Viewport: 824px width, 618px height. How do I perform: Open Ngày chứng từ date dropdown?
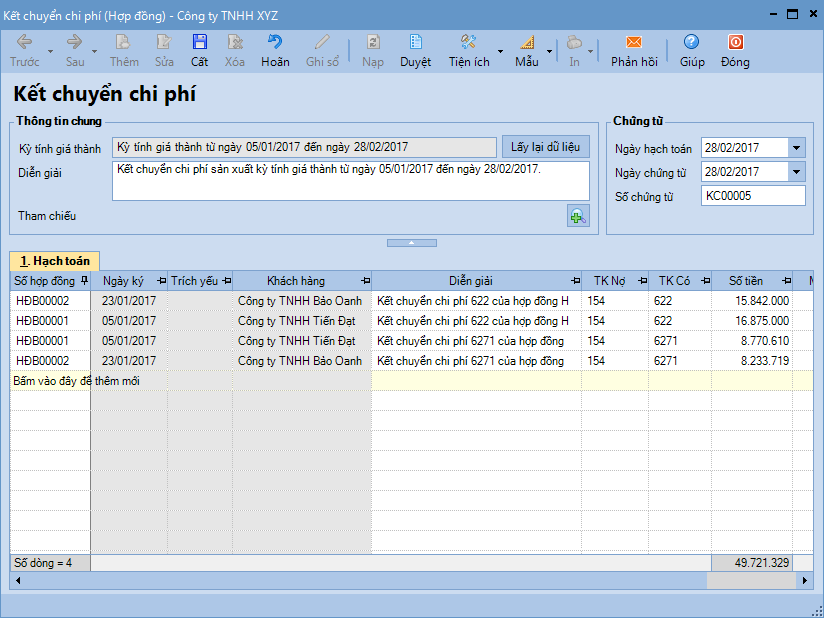click(796, 172)
